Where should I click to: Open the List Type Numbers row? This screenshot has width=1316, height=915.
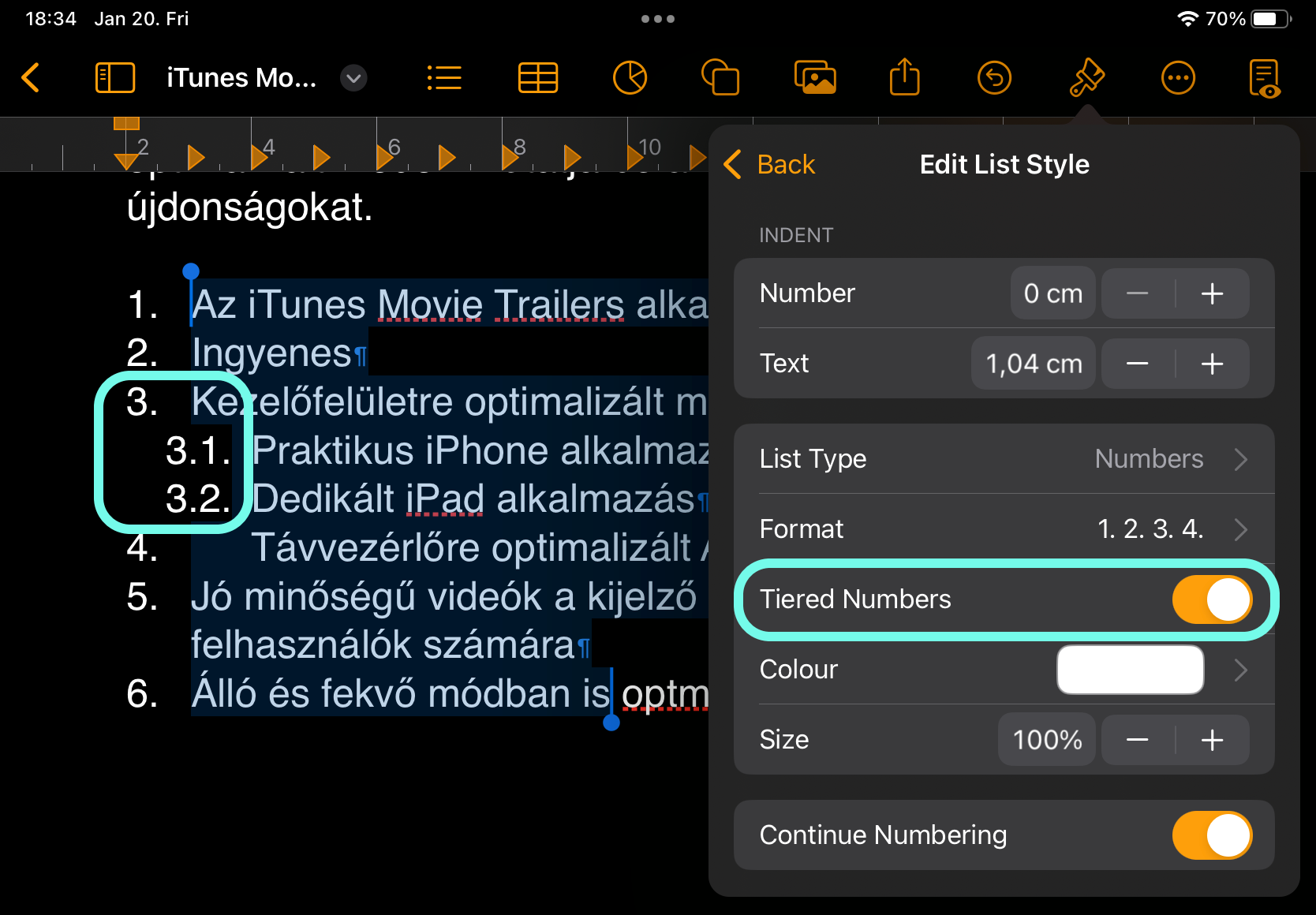click(x=1004, y=459)
